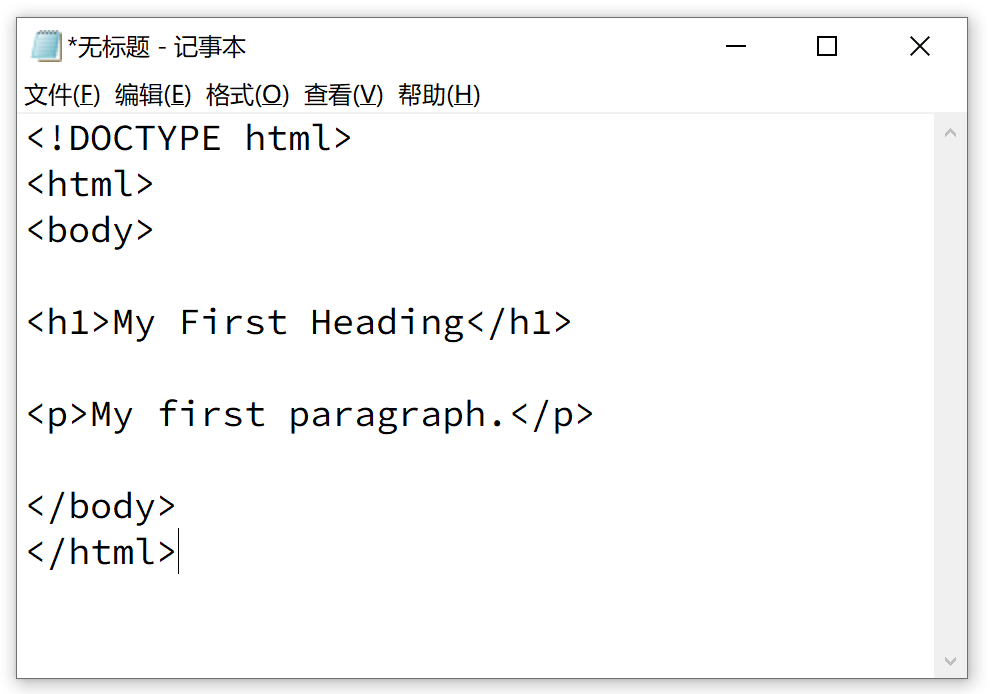Image resolution: width=990 pixels, height=694 pixels.
Task: Click the opening <body> tag text
Action: [90, 230]
